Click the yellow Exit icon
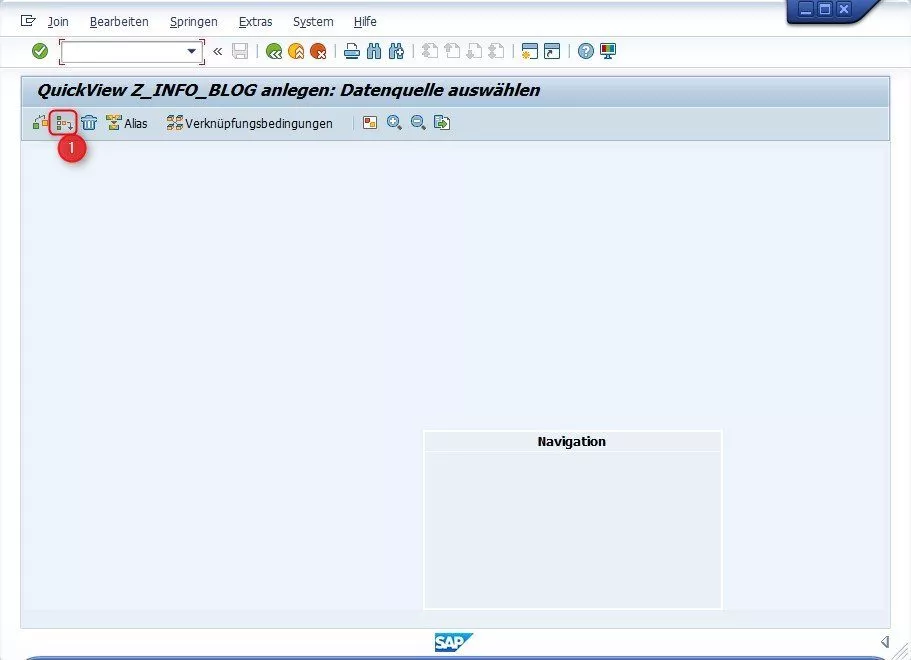The height and width of the screenshot is (660, 911). coord(296,51)
